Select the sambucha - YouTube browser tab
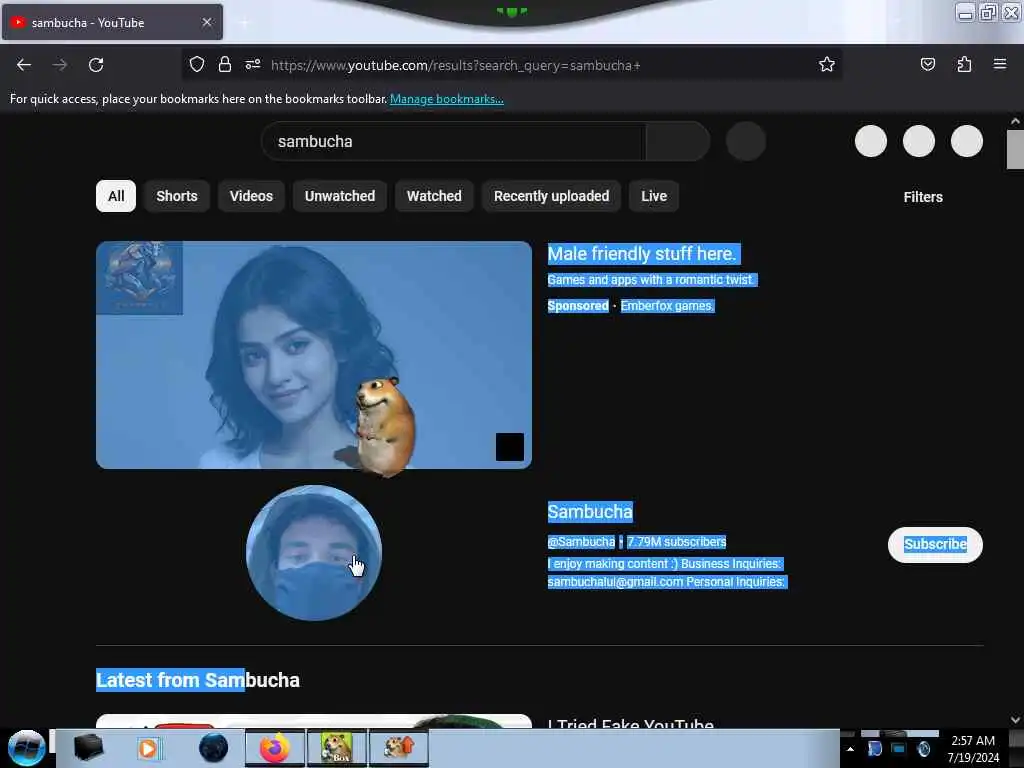Viewport: 1024px width, 768px height. click(x=112, y=22)
